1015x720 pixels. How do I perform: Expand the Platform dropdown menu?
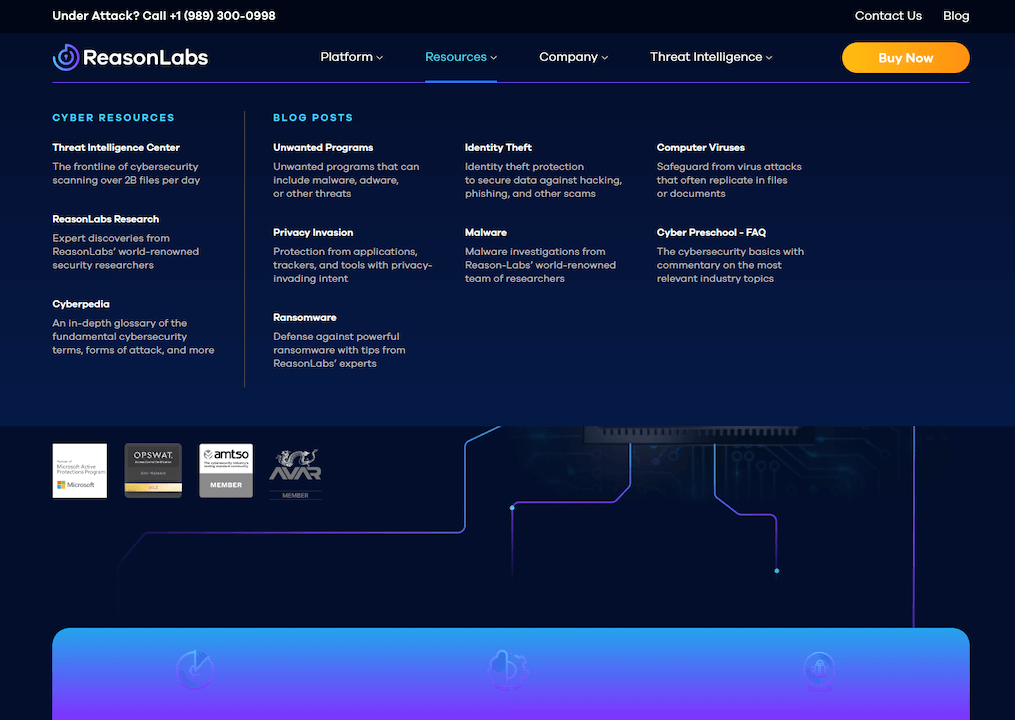pyautogui.click(x=351, y=57)
